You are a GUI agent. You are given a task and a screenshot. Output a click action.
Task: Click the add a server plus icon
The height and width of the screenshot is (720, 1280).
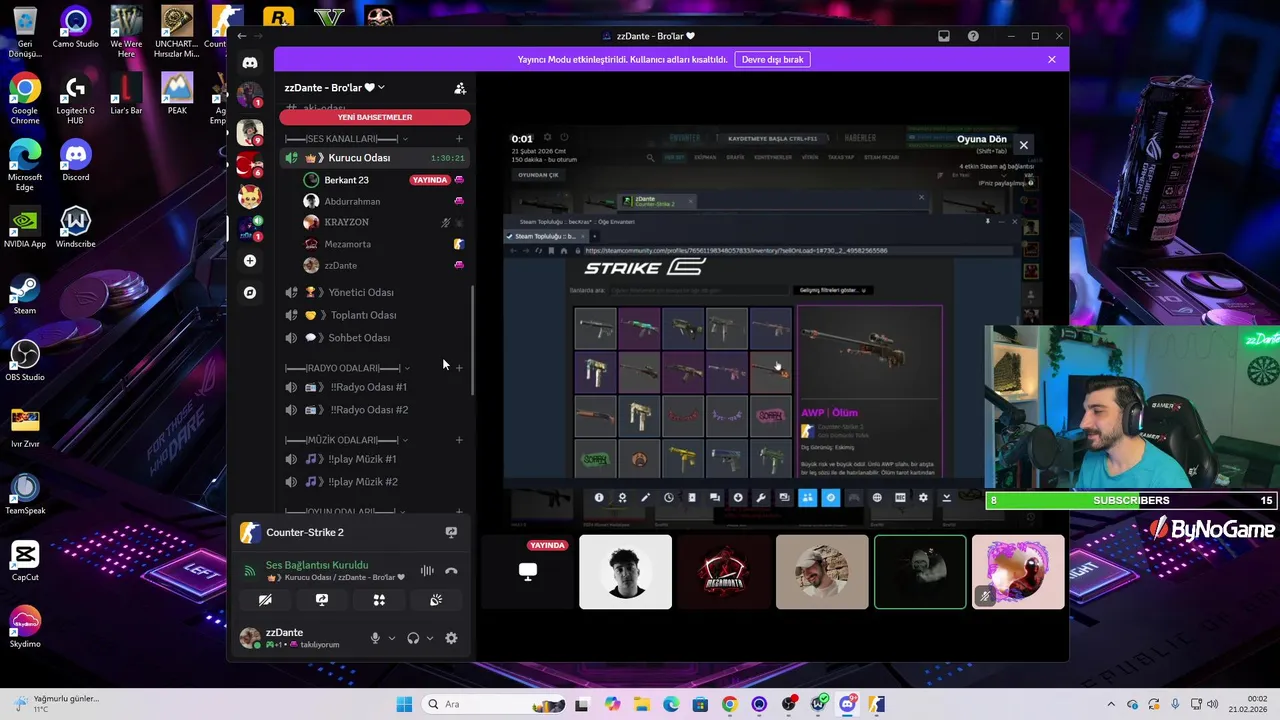[250, 261]
